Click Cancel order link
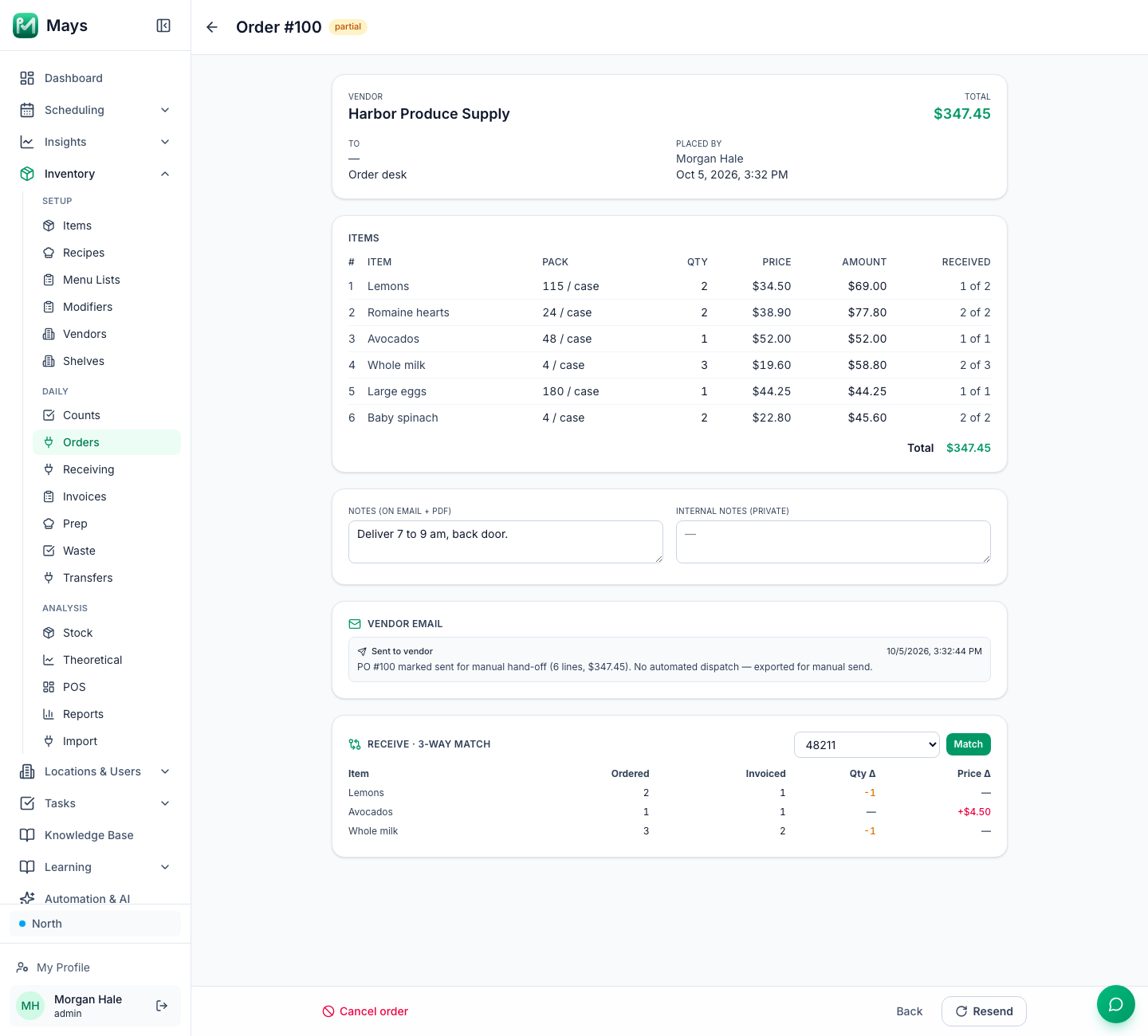 tap(365, 1011)
